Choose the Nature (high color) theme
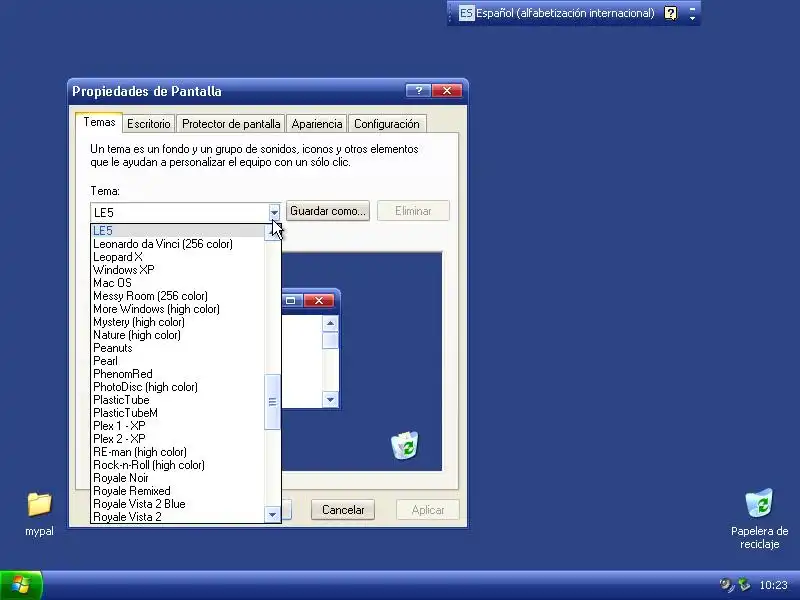 [178, 335]
